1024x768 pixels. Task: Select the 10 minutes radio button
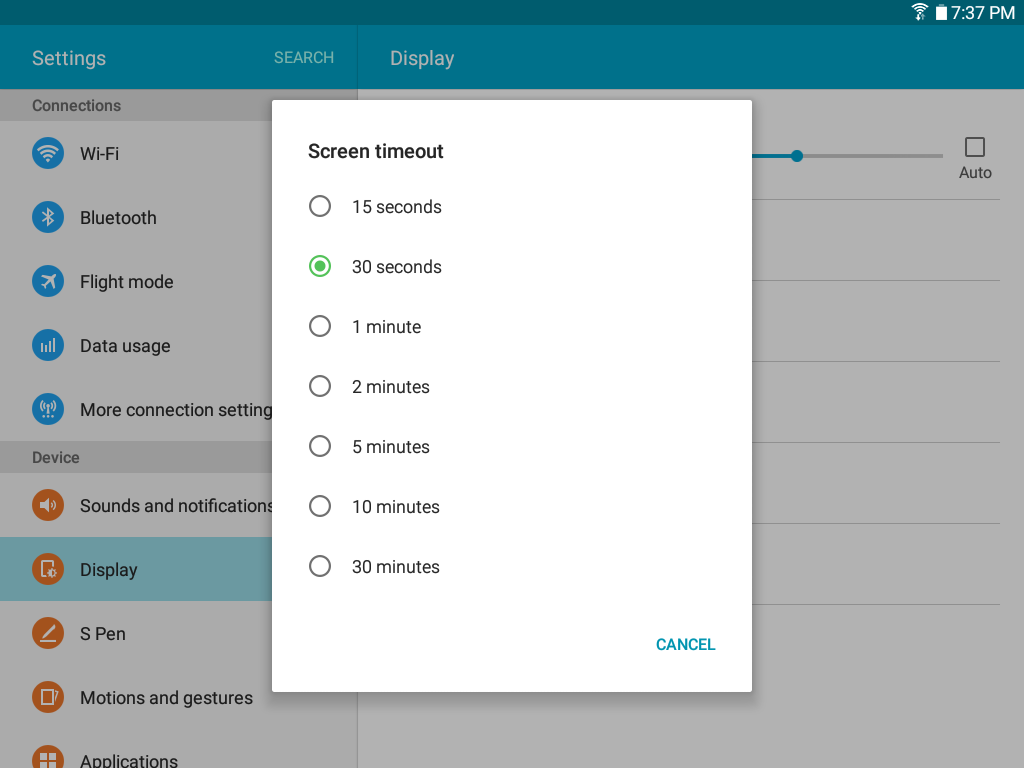pyautogui.click(x=320, y=507)
